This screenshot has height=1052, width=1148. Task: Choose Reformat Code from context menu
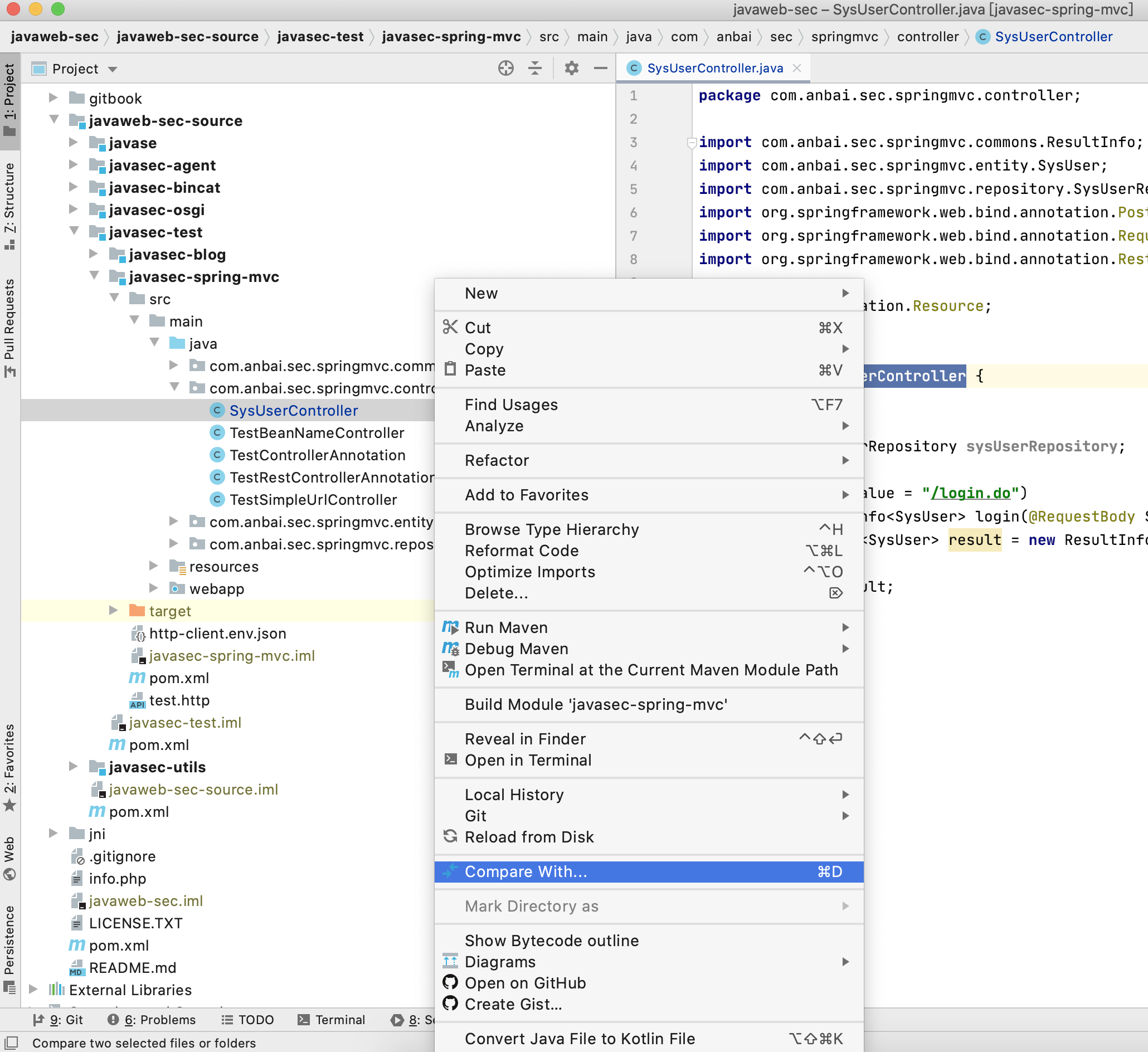pos(521,551)
